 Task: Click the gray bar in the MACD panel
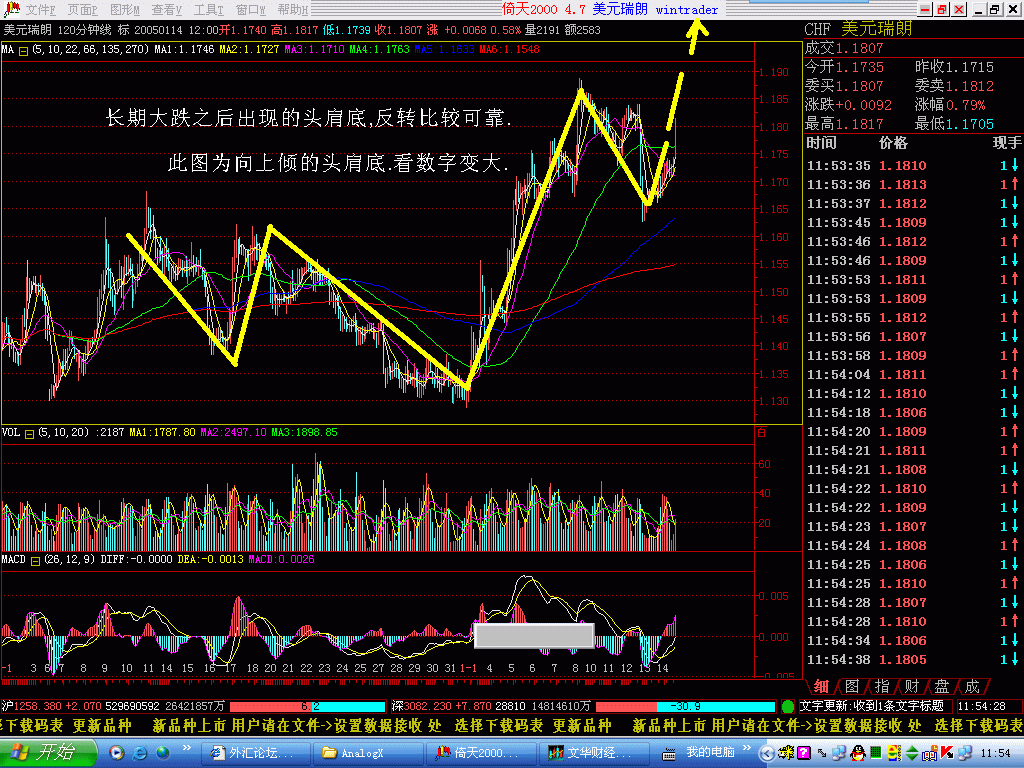(534, 635)
